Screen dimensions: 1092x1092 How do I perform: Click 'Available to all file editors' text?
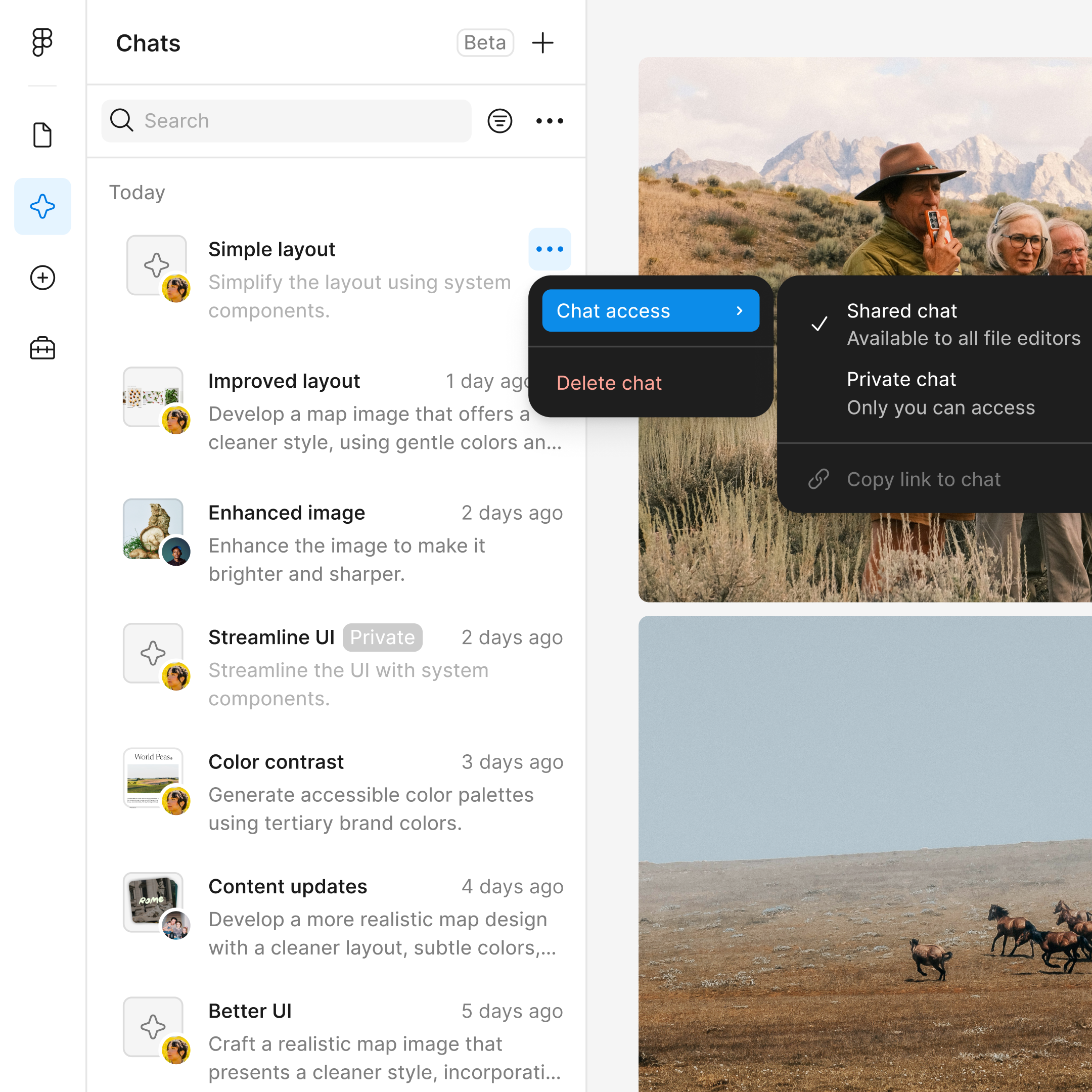click(964, 338)
